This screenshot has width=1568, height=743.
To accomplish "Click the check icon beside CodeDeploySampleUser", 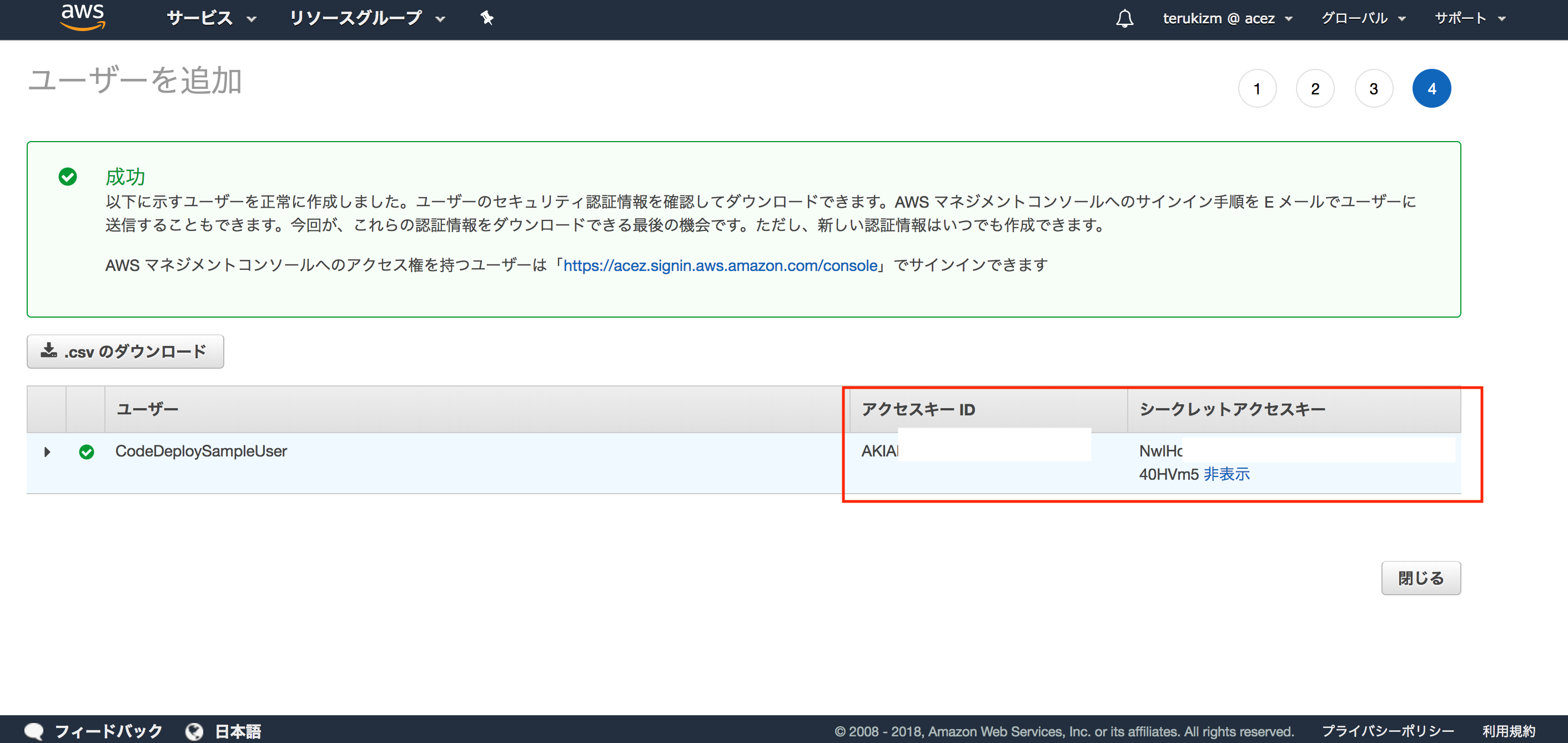I will coord(87,451).
